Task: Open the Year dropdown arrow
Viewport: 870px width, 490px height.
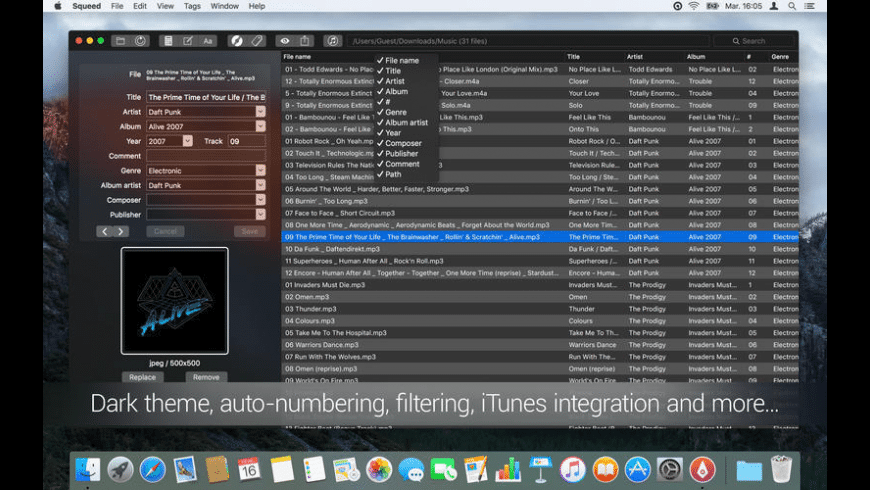Action: click(x=188, y=141)
